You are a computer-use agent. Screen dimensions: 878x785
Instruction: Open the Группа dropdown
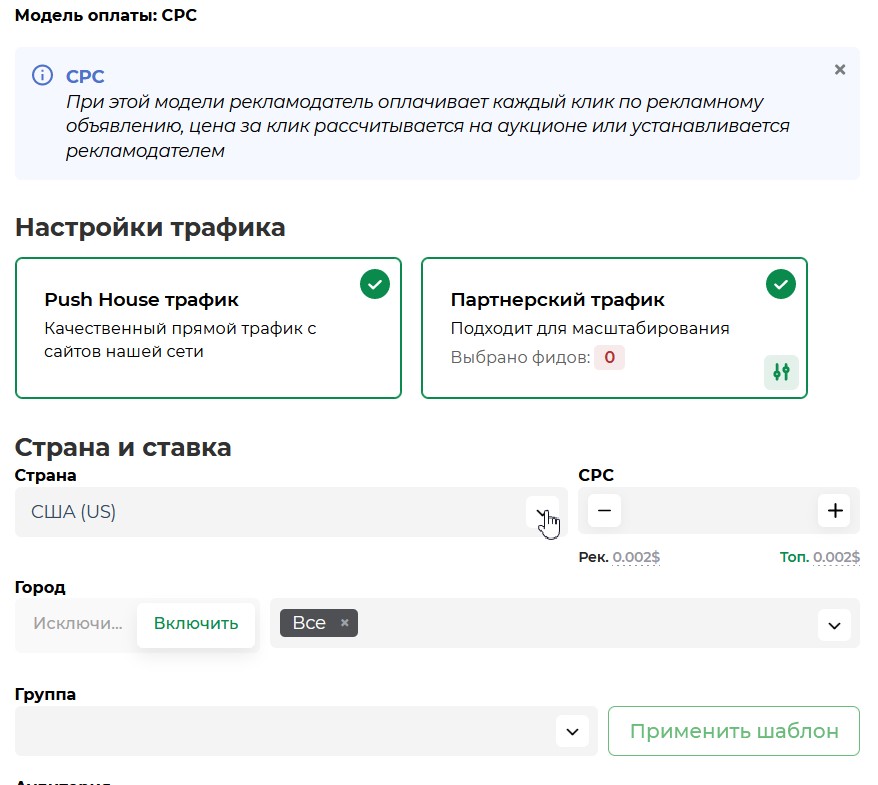click(x=572, y=732)
